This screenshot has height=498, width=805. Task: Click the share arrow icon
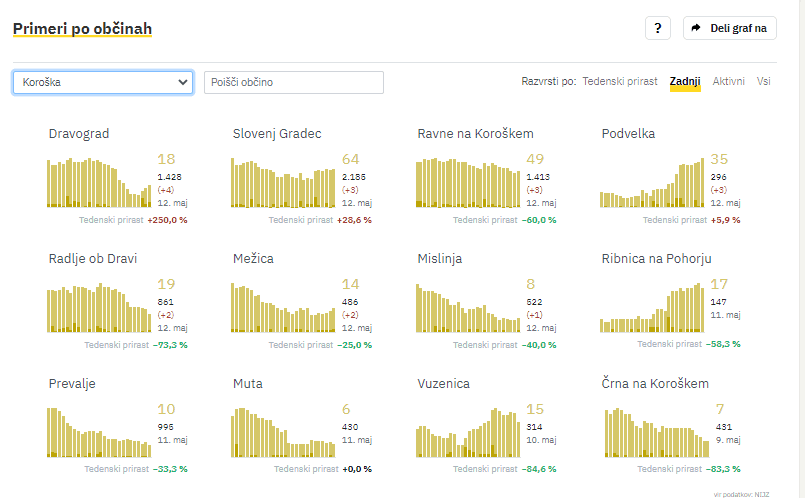[x=697, y=29]
